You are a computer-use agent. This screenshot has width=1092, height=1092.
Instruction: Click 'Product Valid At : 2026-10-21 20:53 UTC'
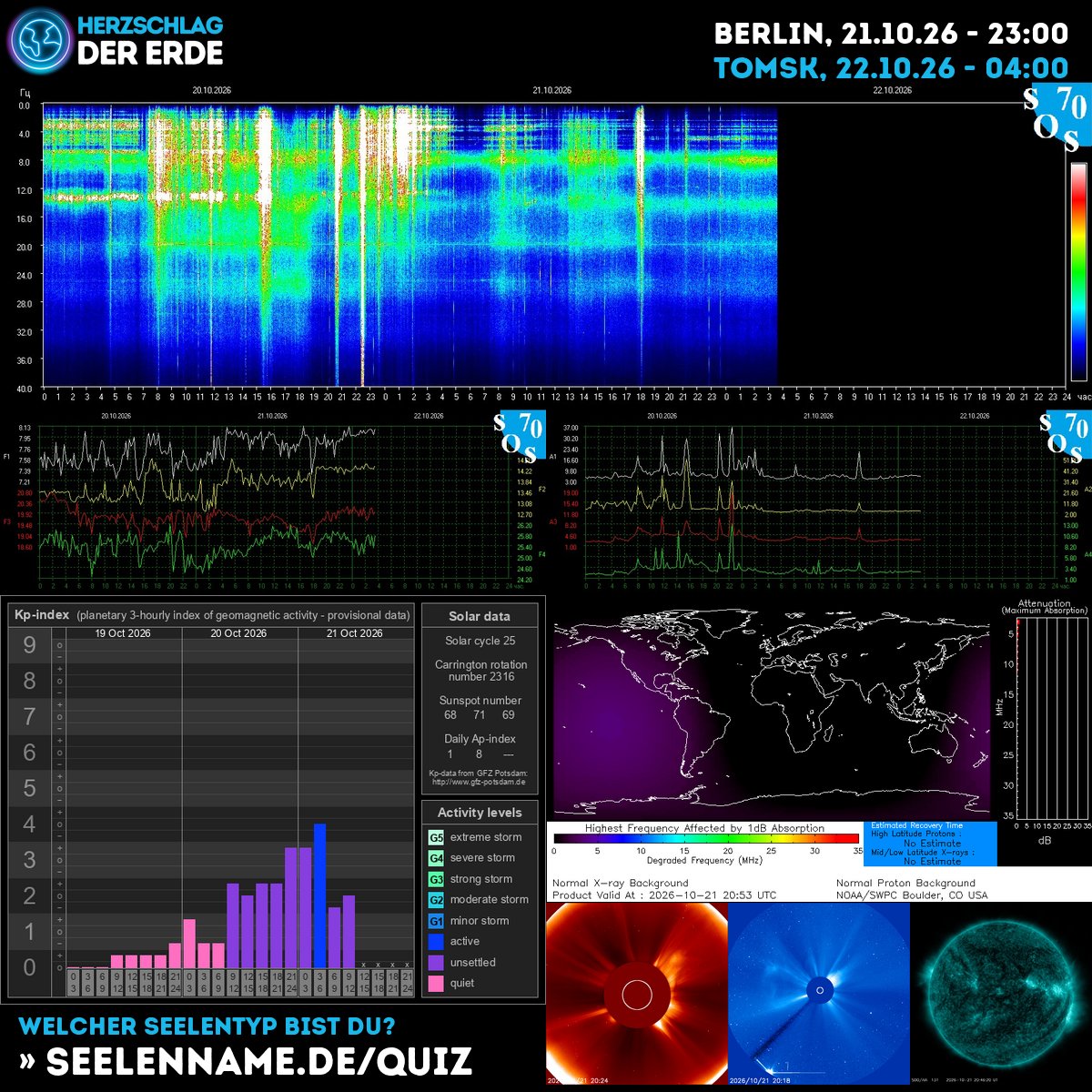pos(664,895)
